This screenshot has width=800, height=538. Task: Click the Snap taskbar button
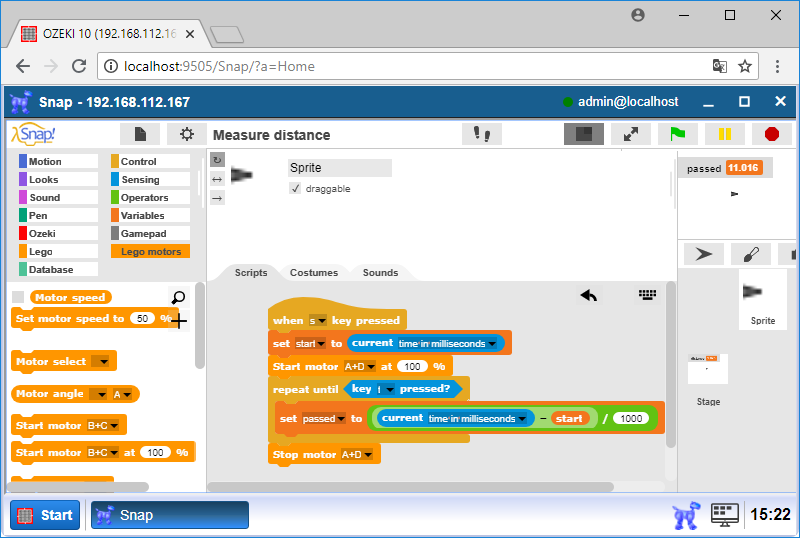[x=170, y=515]
